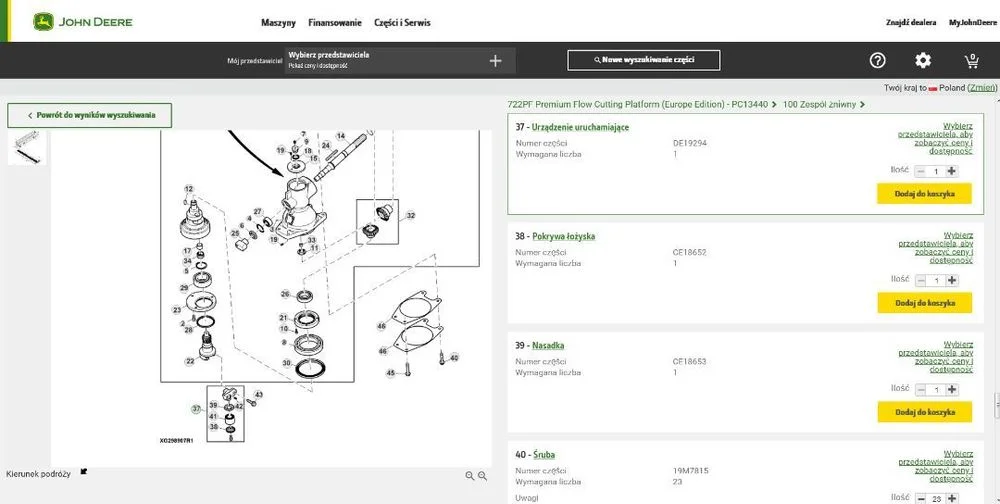Decrease quantity for item 39 Nasadka
This screenshot has height=504, width=1000.
pyautogui.click(x=921, y=389)
